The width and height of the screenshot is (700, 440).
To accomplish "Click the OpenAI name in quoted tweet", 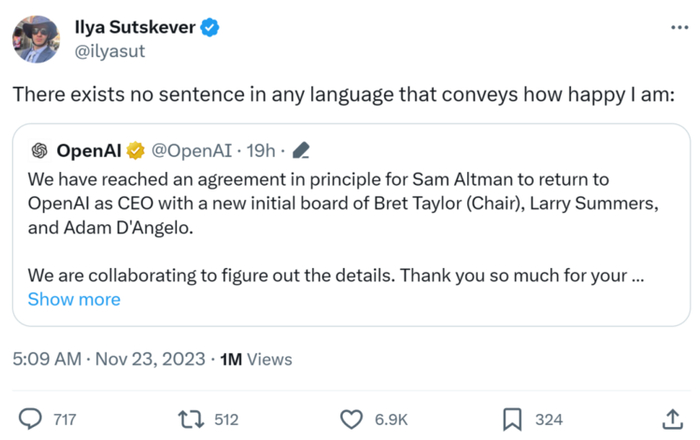I will (x=89, y=151).
